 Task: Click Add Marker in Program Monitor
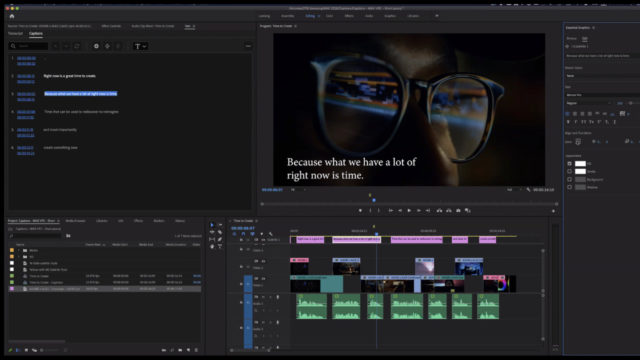[x=360, y=211]
